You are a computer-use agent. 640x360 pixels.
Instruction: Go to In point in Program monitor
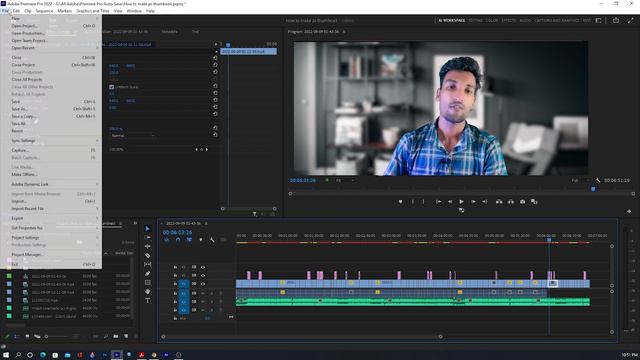pyautogui.click(x=438, y=202)
